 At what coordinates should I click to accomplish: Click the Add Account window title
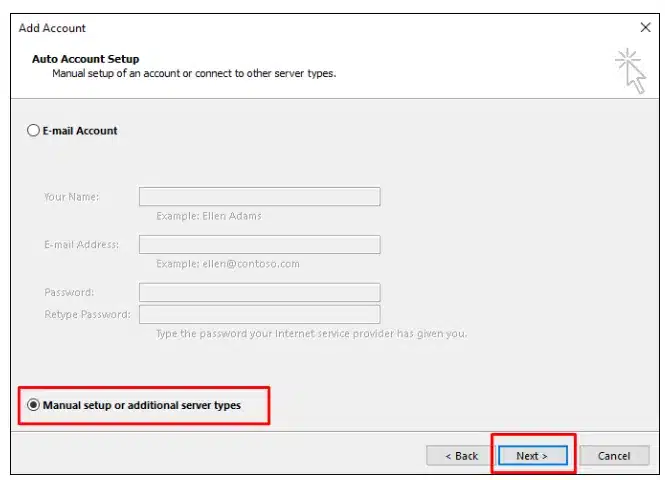tap(52, 28)
